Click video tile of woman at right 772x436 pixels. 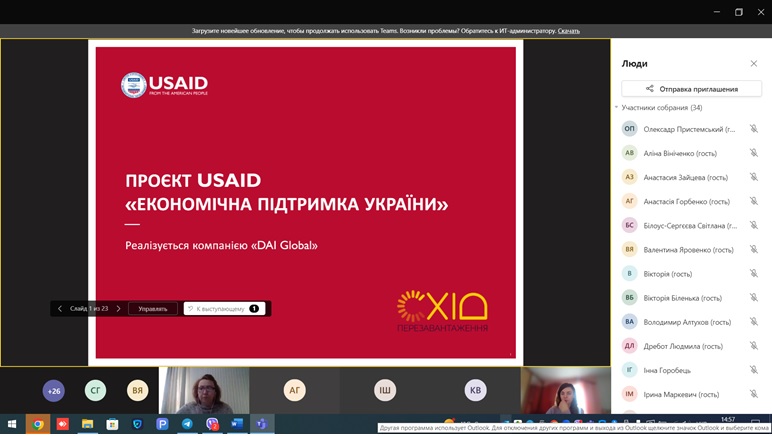565,390
